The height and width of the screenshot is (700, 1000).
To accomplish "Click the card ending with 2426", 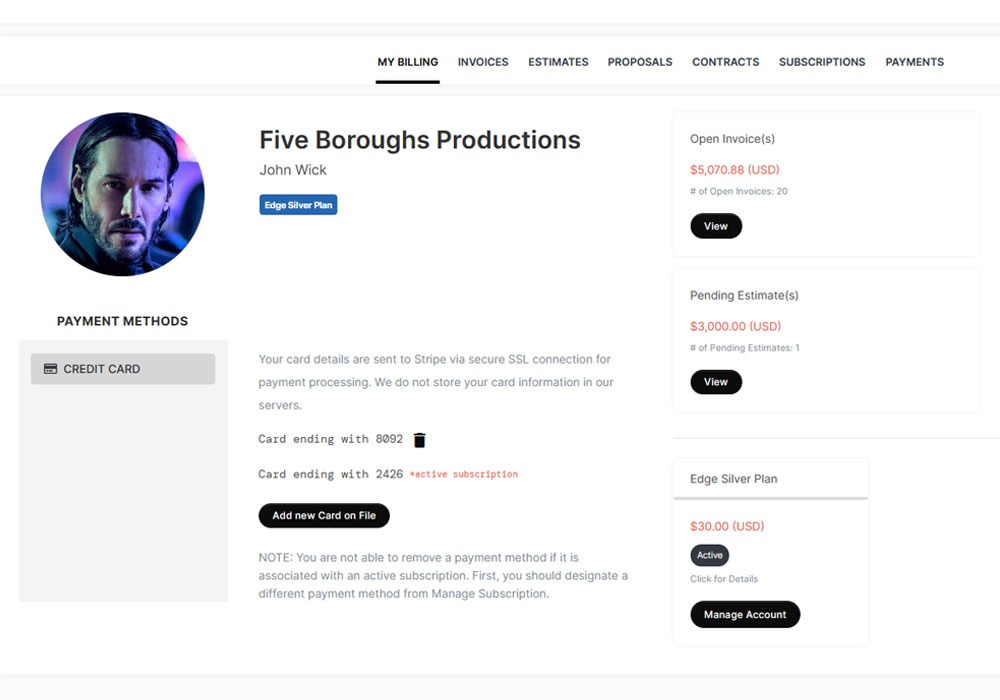I will tap(330, 475).
